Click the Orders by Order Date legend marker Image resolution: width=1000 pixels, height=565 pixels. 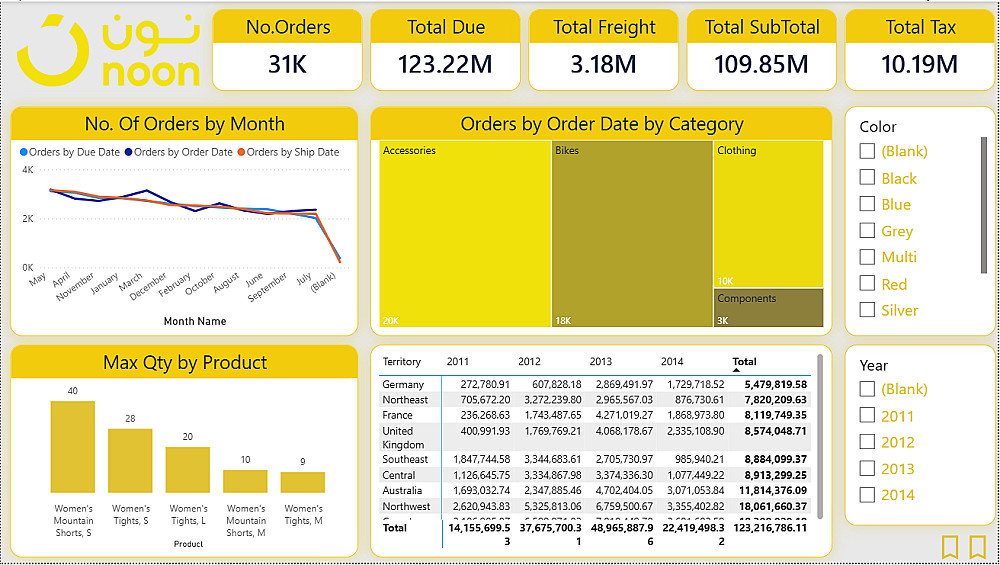pyautogui.click(x=128, y=153)
